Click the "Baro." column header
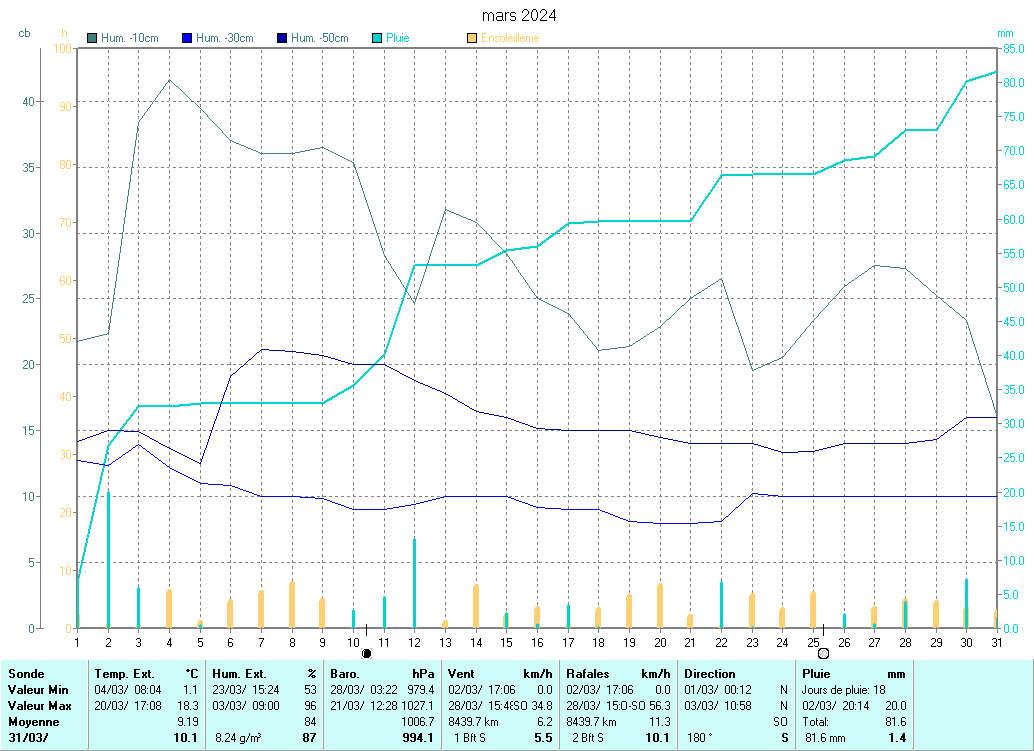The width and height of the screenshot is (1034, 751). [x=345, y=674]
